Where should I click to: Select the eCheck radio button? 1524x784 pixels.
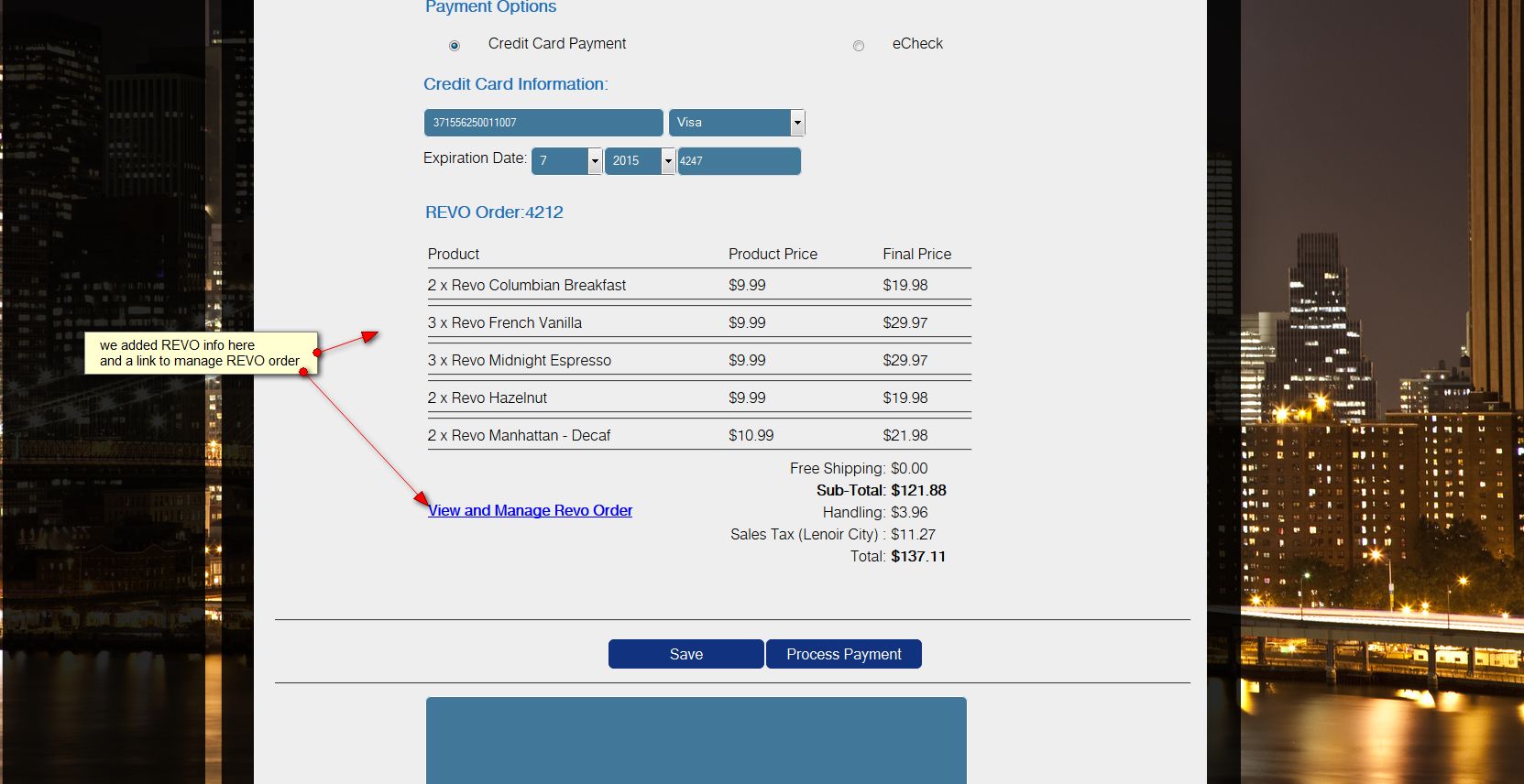859,46
